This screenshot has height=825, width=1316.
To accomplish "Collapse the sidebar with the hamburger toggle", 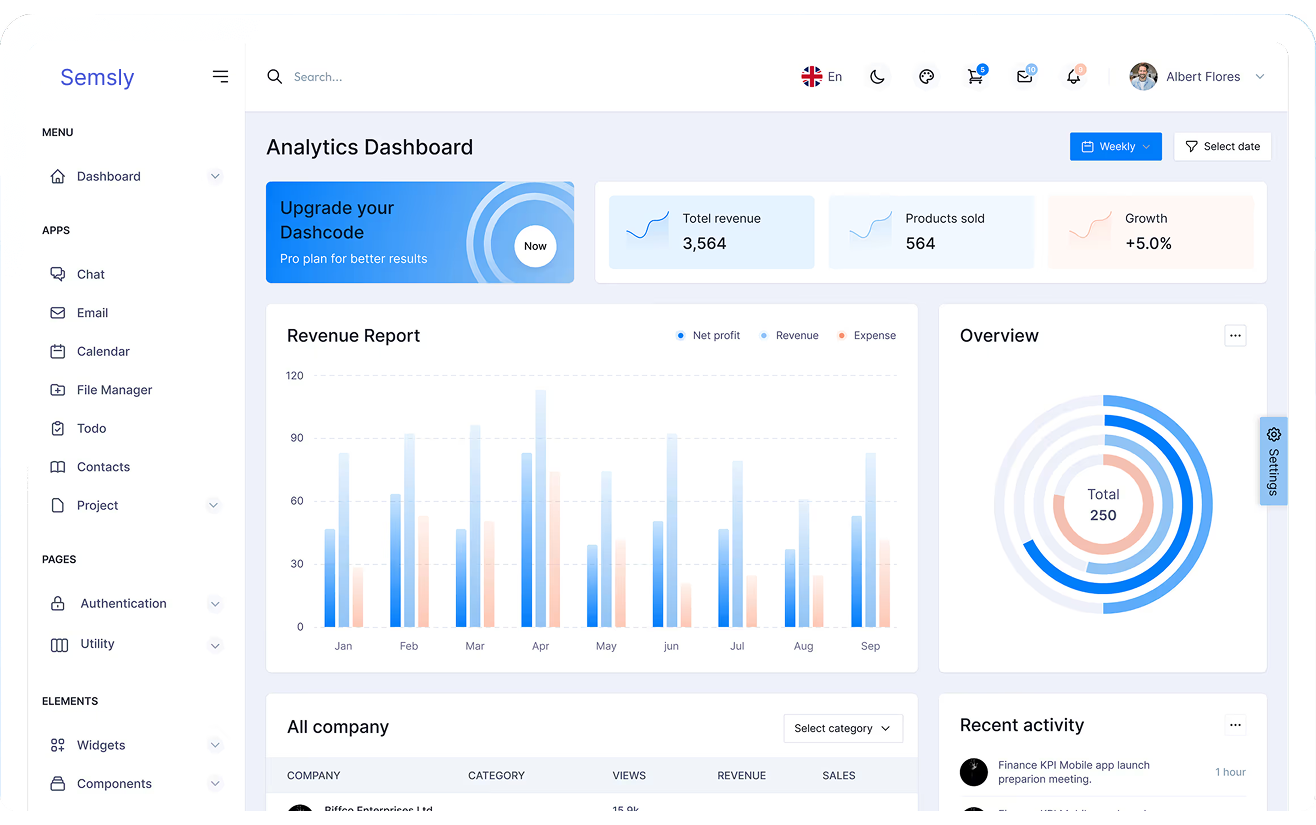I will coord(220,76).
